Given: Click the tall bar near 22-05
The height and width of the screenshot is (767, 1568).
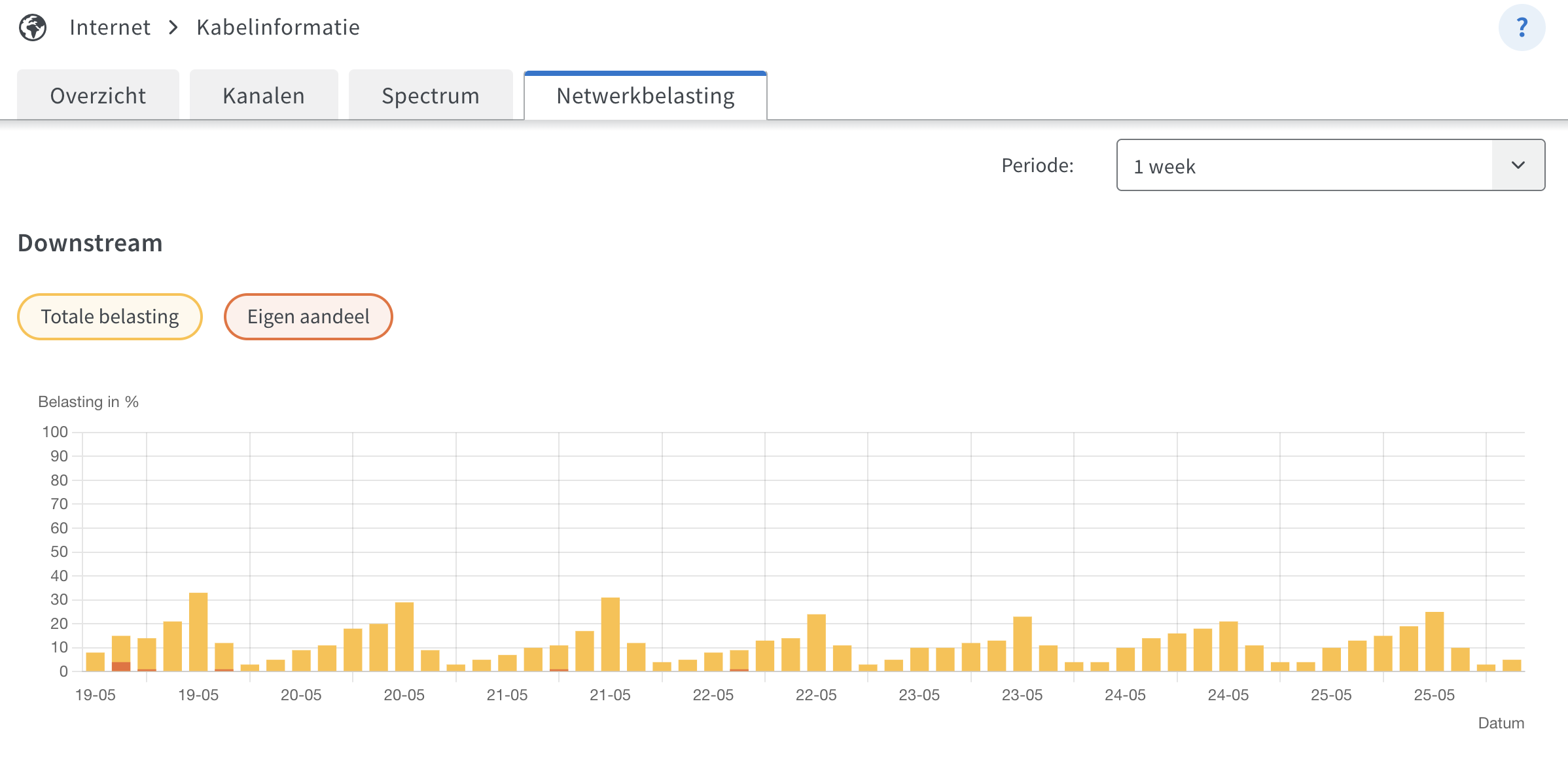Looking at the screenshot, I should (x=817, y=643).
